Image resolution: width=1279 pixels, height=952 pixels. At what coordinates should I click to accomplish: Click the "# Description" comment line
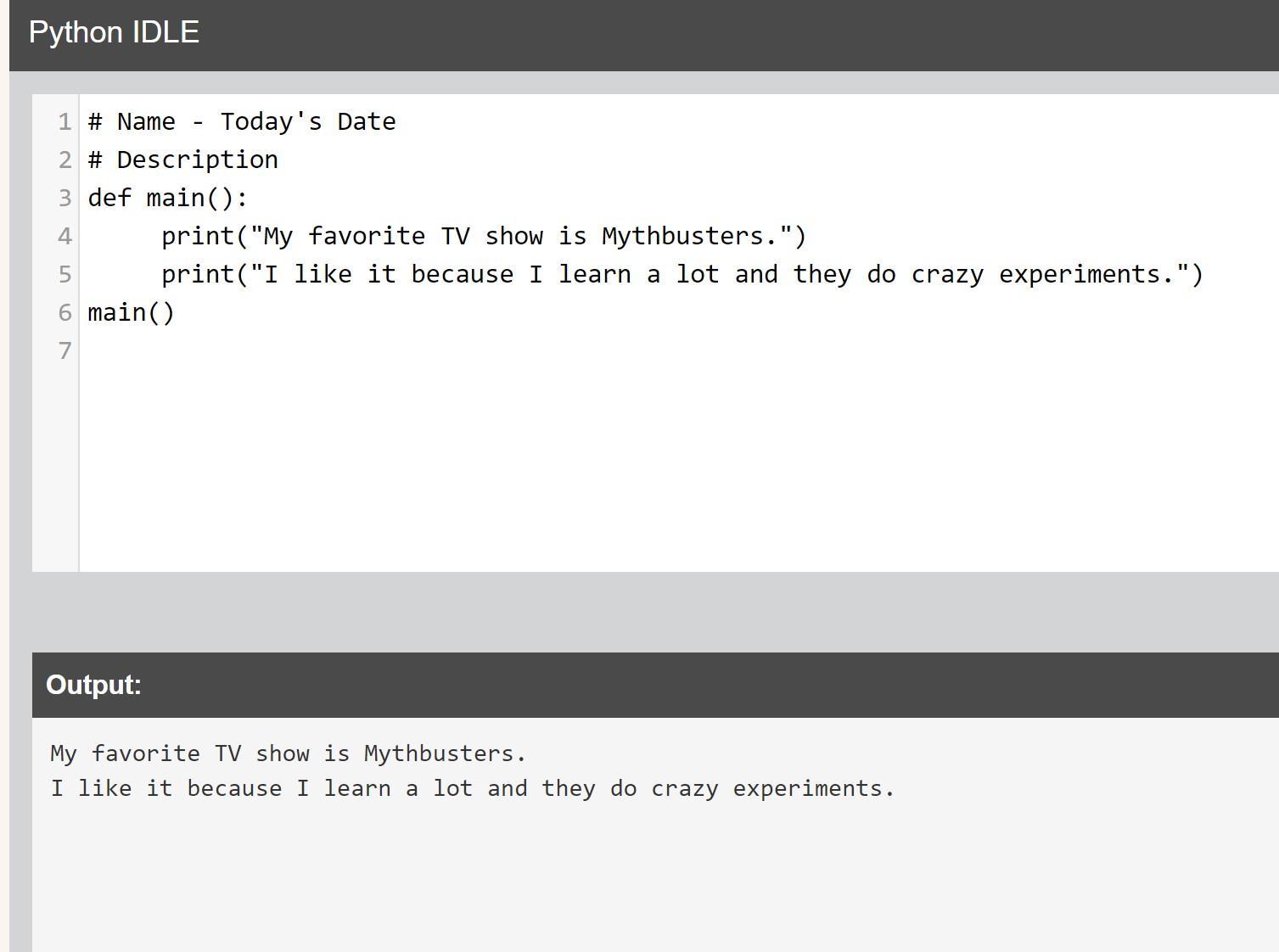(183, 160)
